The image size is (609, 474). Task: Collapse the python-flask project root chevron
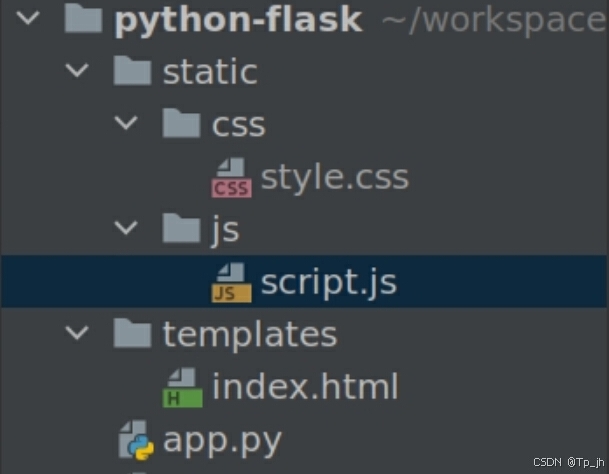point(28,18)
